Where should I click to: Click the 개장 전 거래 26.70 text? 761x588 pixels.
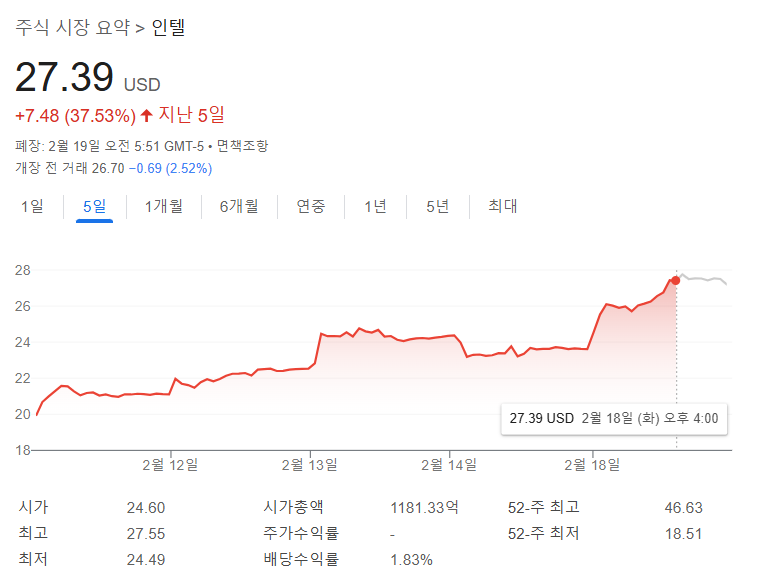click(70, 168)
